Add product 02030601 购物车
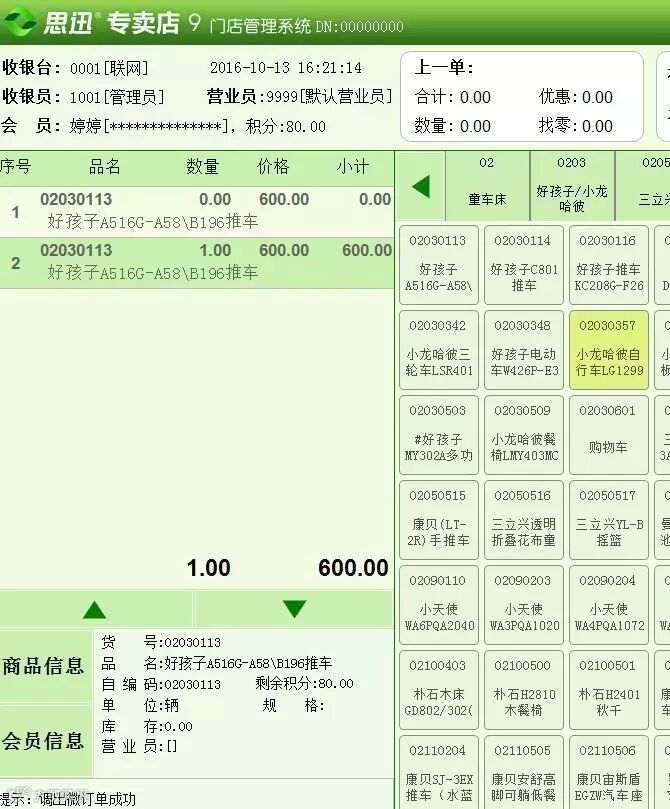This screenshot has width=670, height=809. click(x=609, y=435)
